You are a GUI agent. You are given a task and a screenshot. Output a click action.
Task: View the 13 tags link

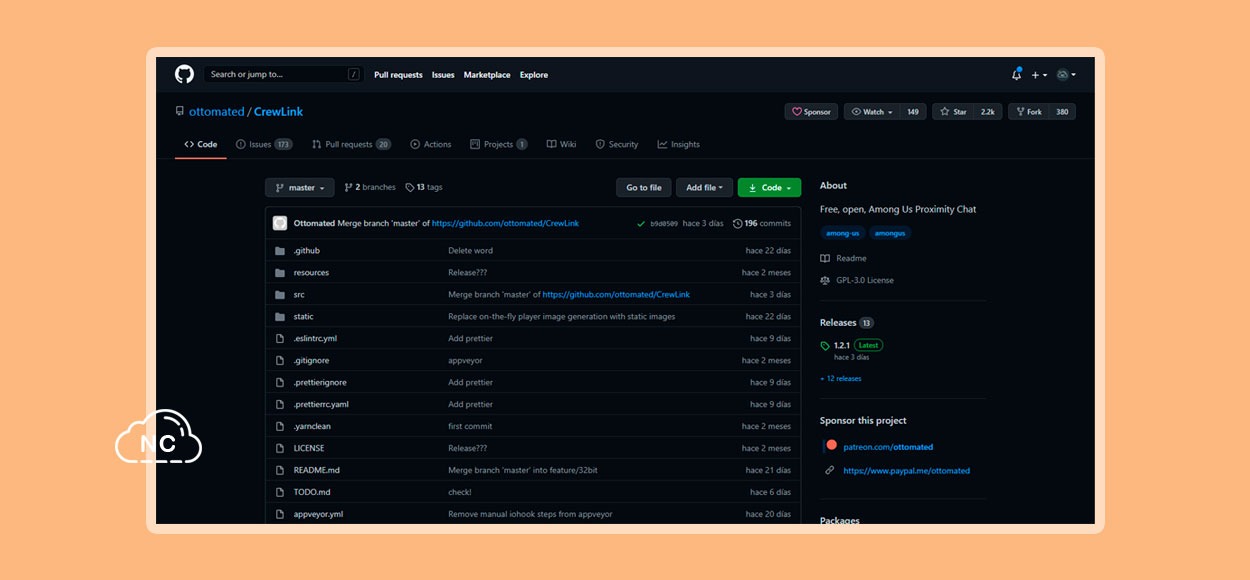(x=424, y=187)
